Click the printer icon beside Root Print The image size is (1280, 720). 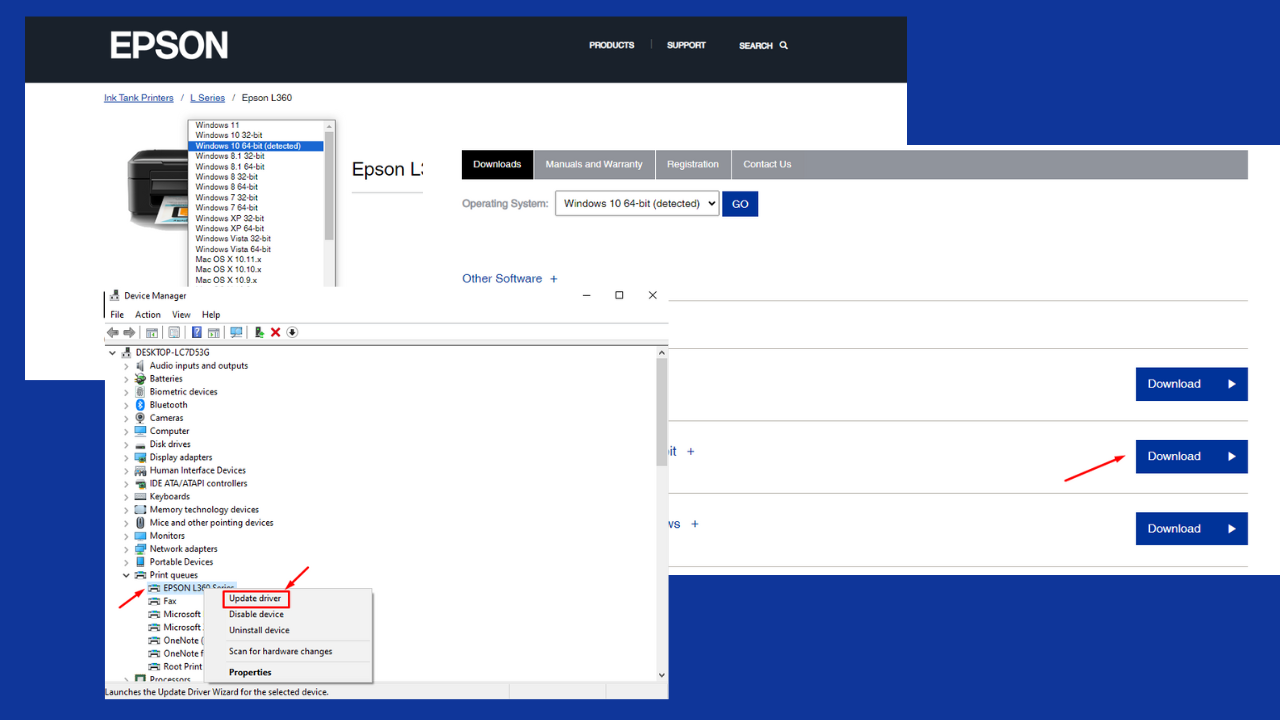tap(154, 667)
